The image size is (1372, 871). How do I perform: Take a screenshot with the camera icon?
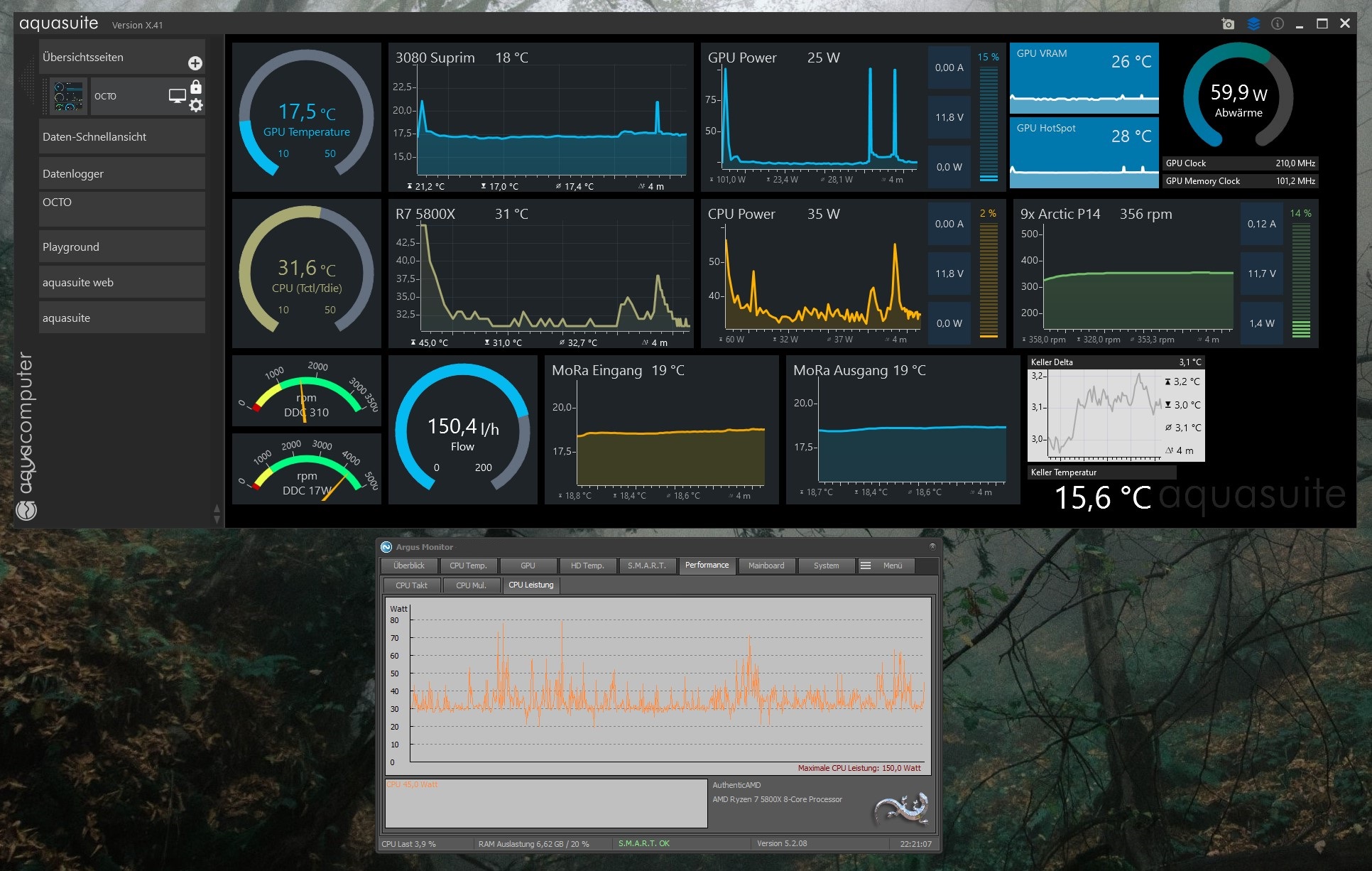1228,24
